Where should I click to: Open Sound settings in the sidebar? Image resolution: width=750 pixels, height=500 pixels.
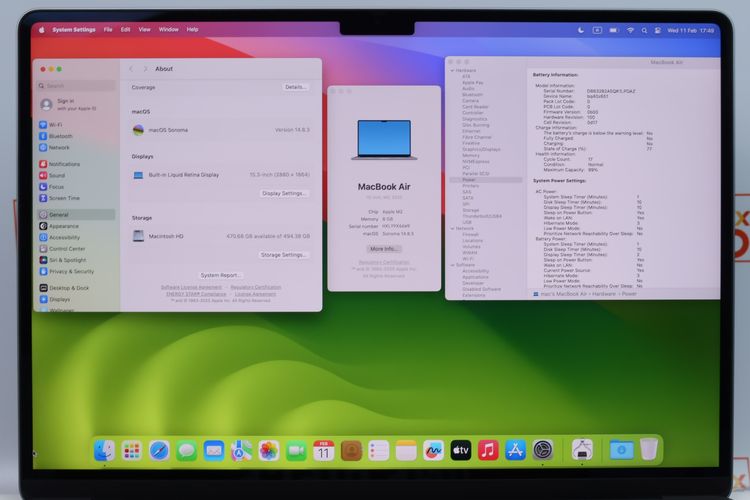click(x=52, y=176)
